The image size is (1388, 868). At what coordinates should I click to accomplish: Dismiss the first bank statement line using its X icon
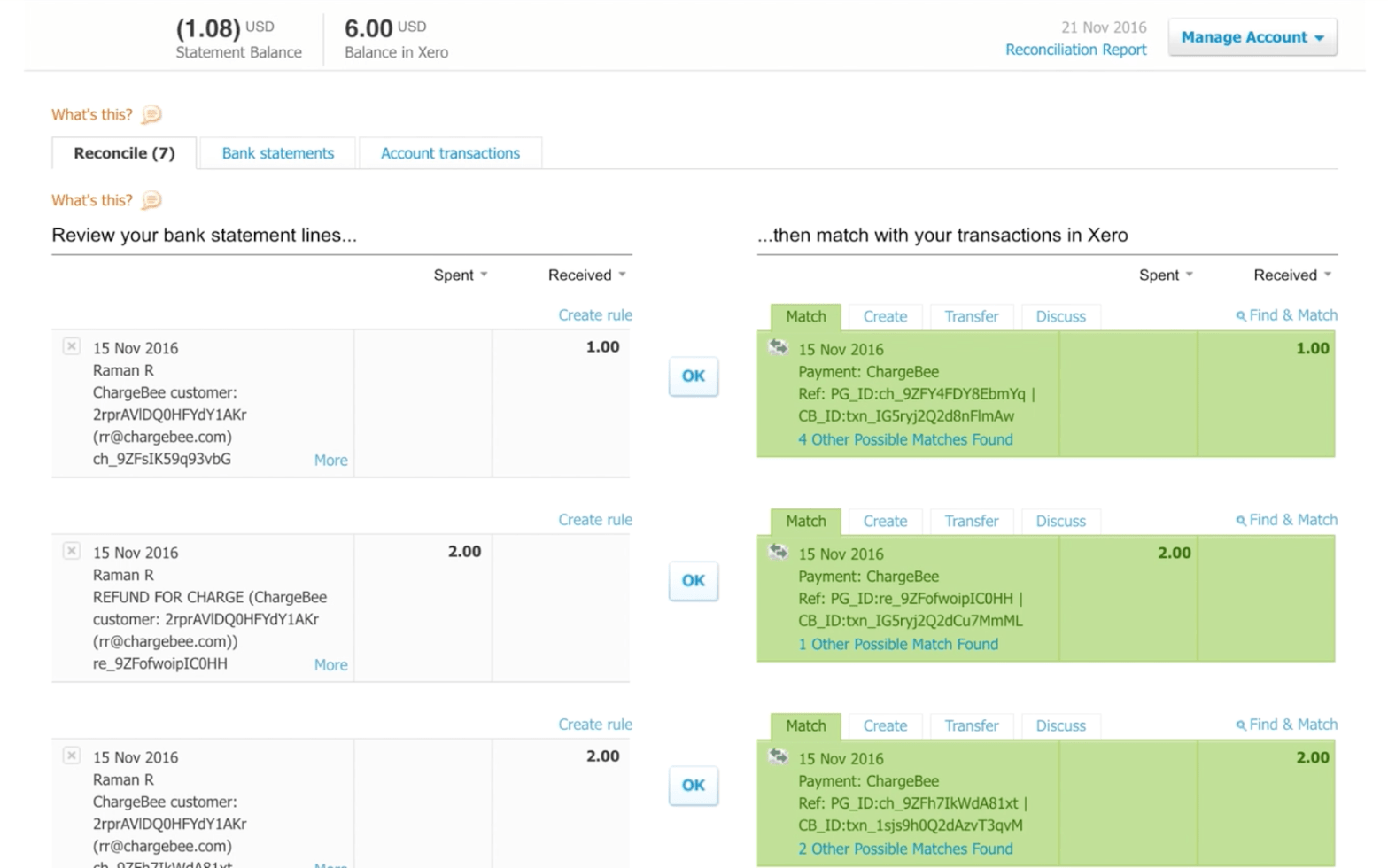(71, 346)
